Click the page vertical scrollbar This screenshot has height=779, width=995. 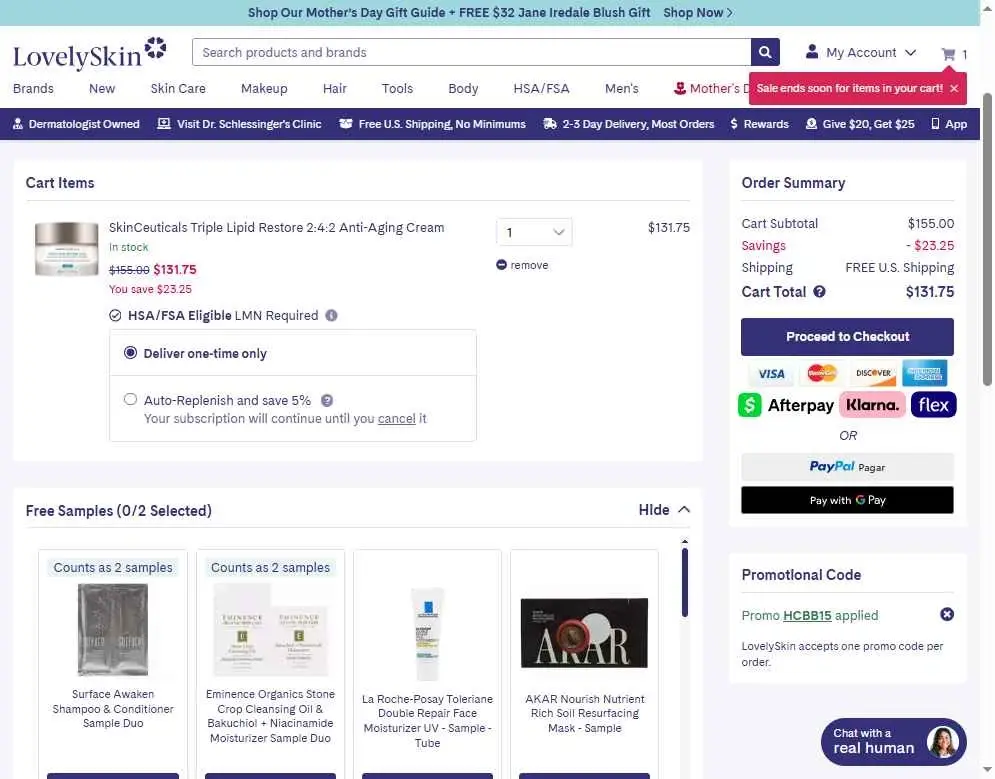coord(987,239)
